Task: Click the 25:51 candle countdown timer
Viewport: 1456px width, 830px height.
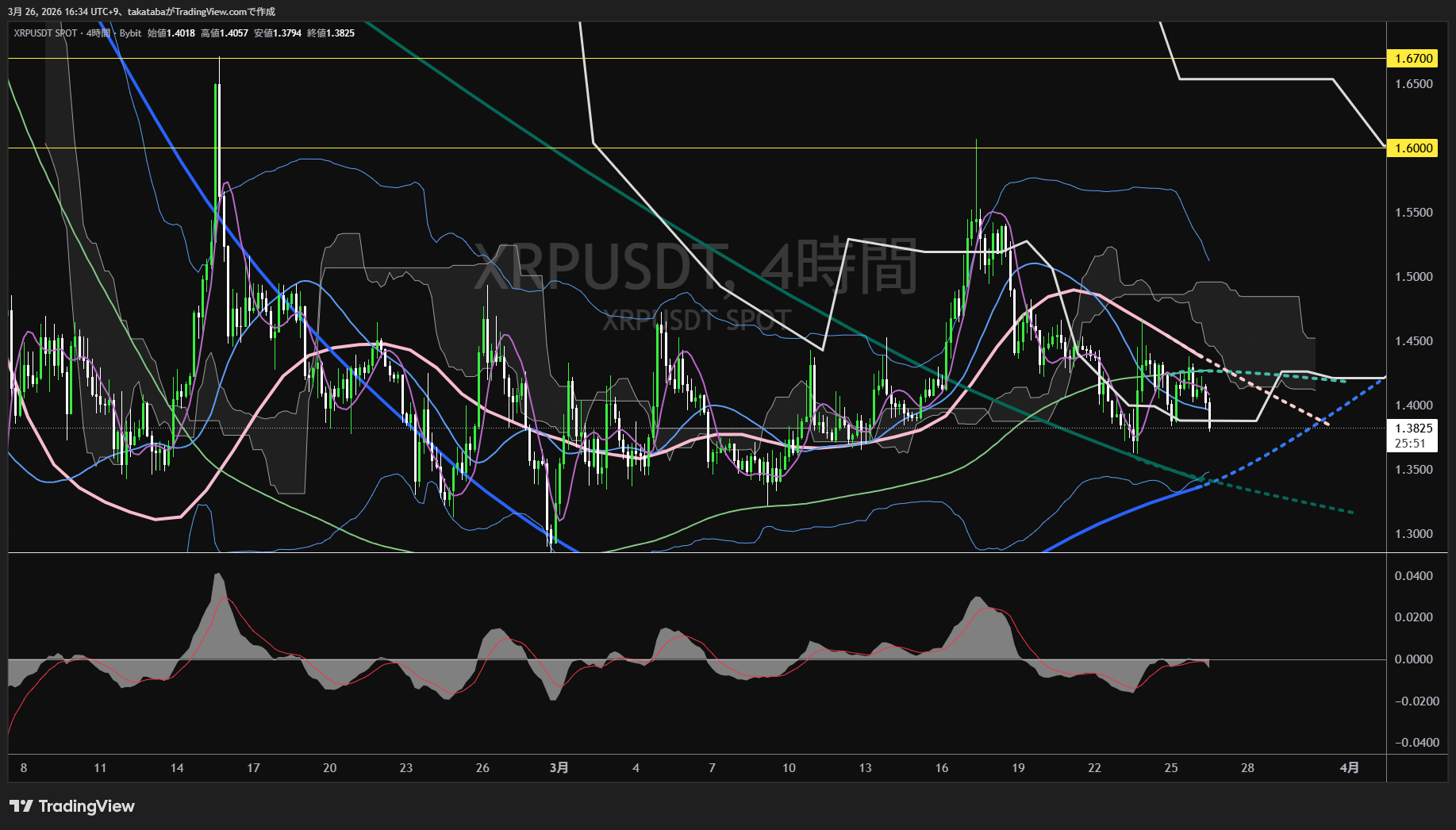Action: (1410, 444)
